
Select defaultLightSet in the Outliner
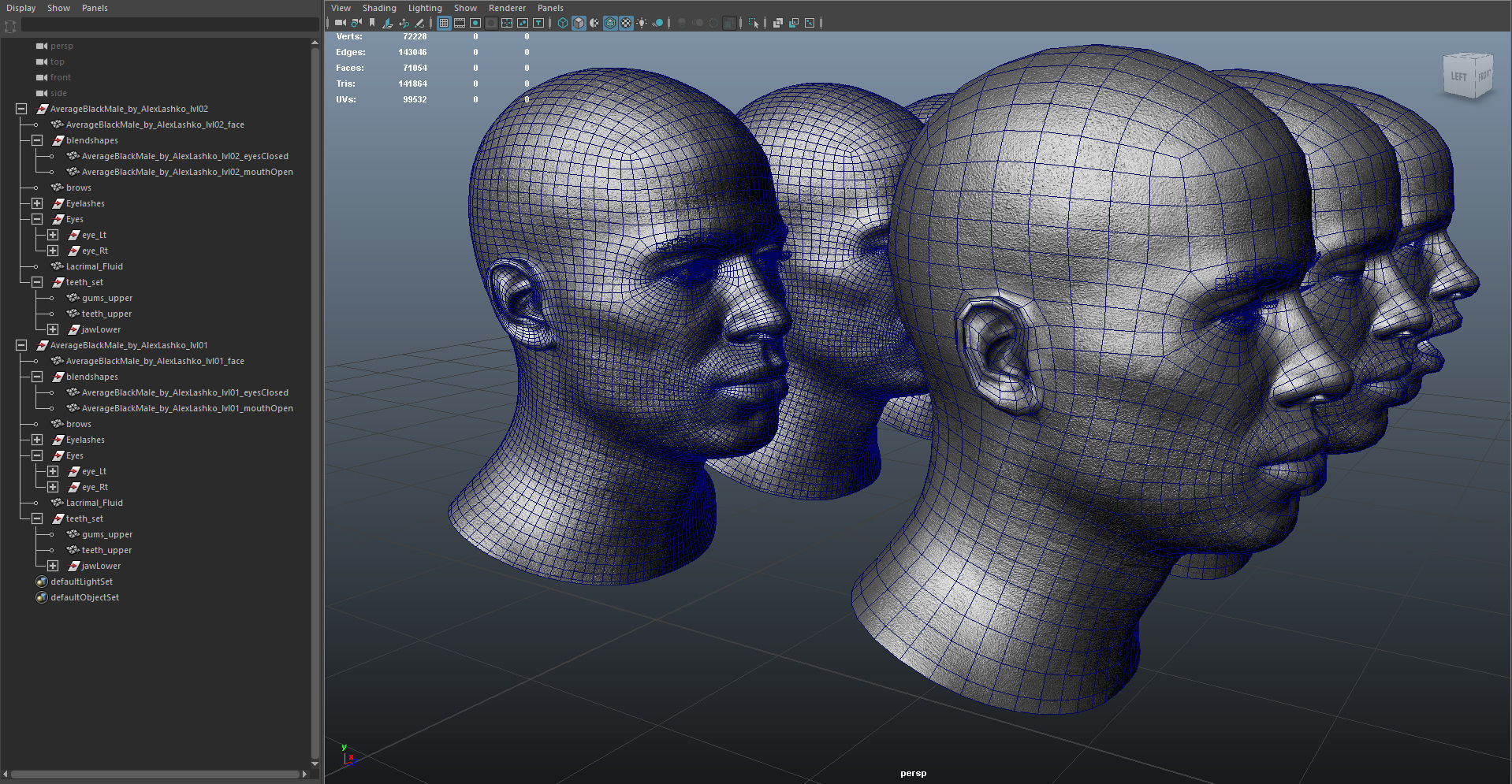[81, 581]
